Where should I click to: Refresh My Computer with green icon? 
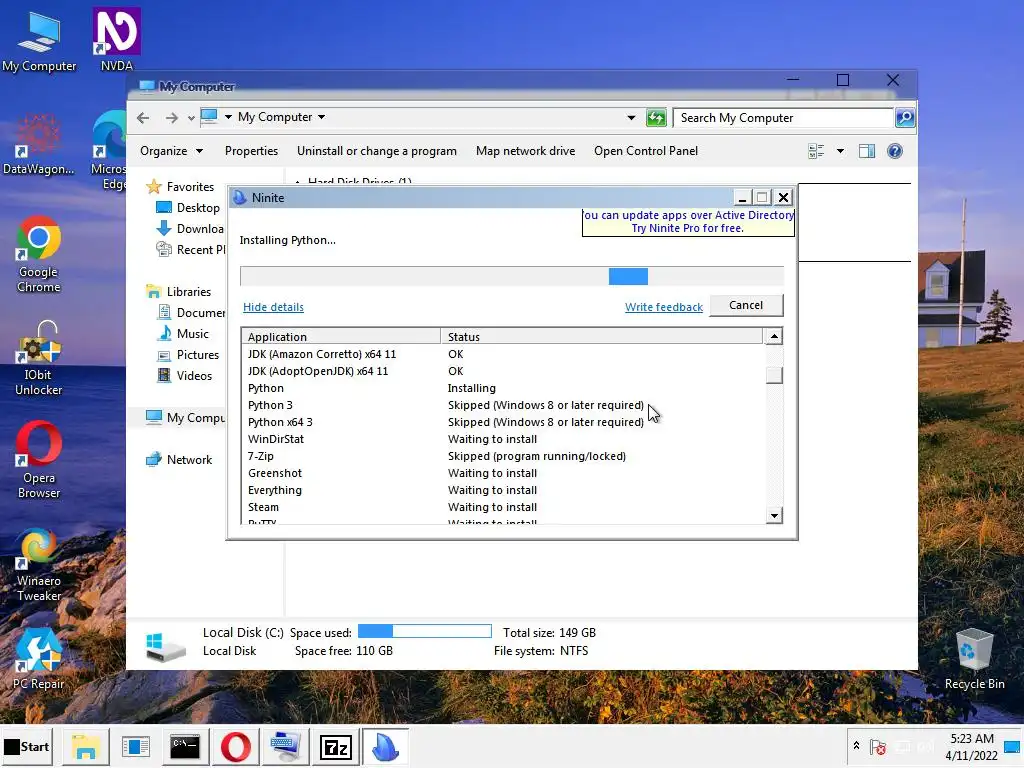pos(656,118)
